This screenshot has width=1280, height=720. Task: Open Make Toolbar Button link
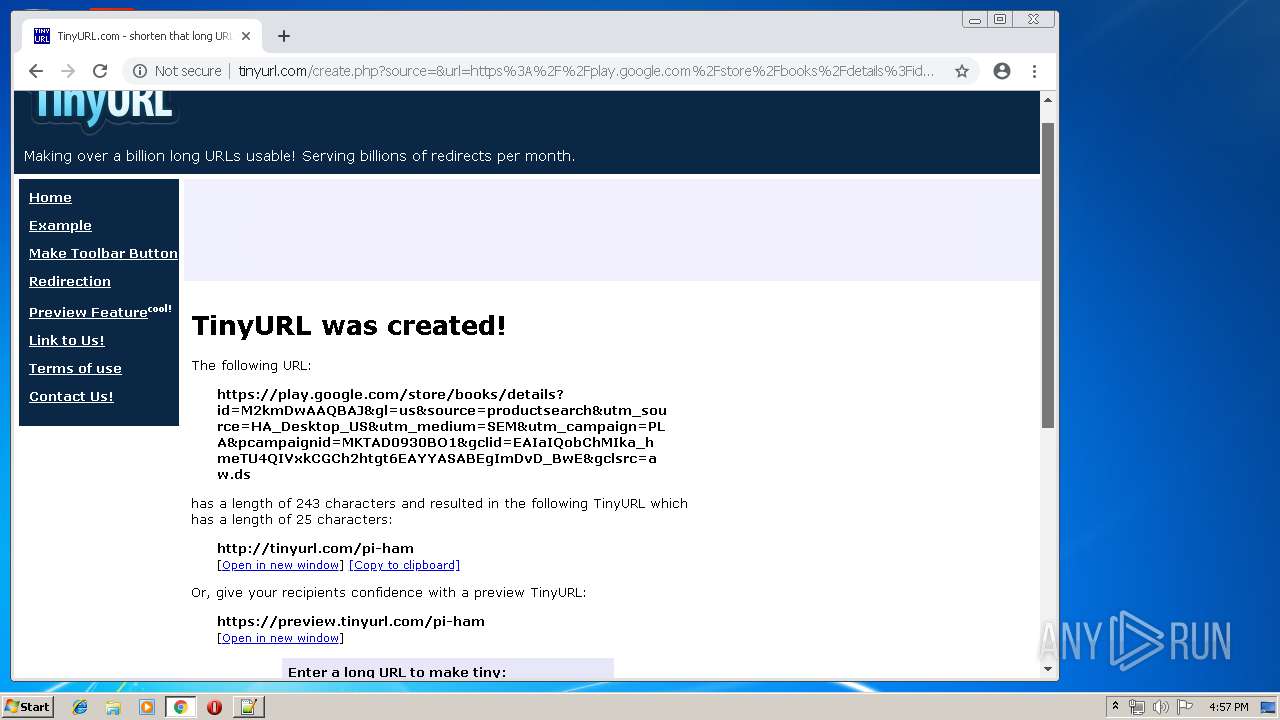pos(103,253)
